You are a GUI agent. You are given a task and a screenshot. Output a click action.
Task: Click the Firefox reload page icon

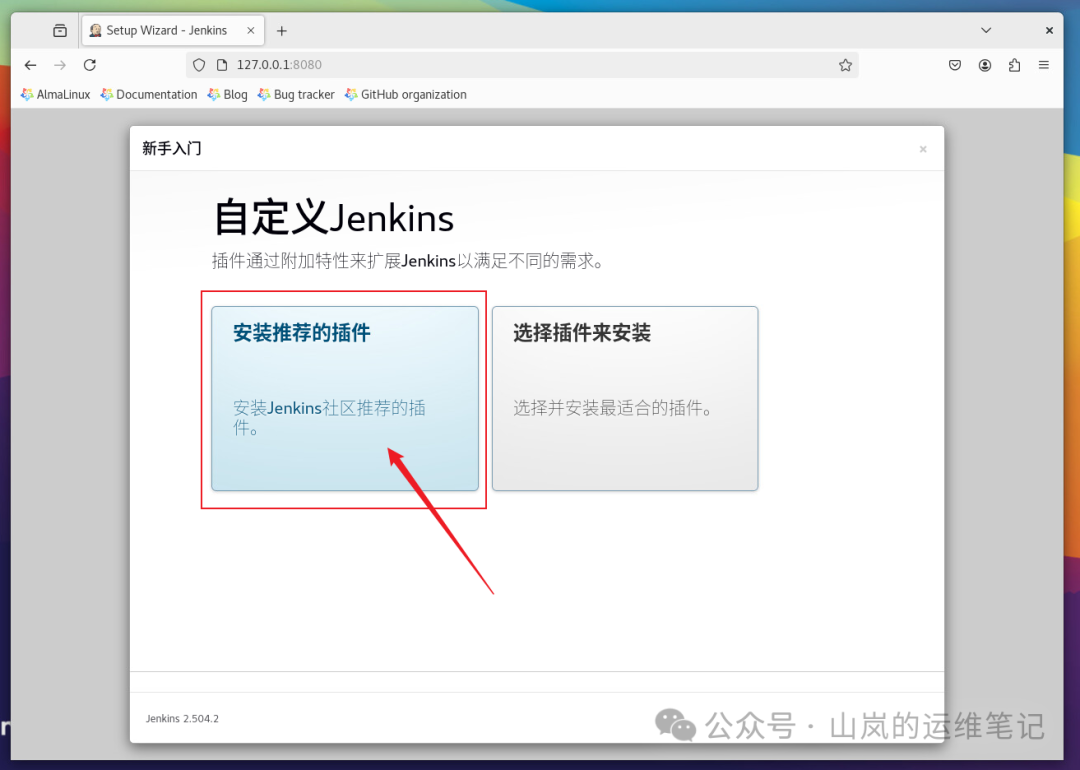tap(90, 64)
